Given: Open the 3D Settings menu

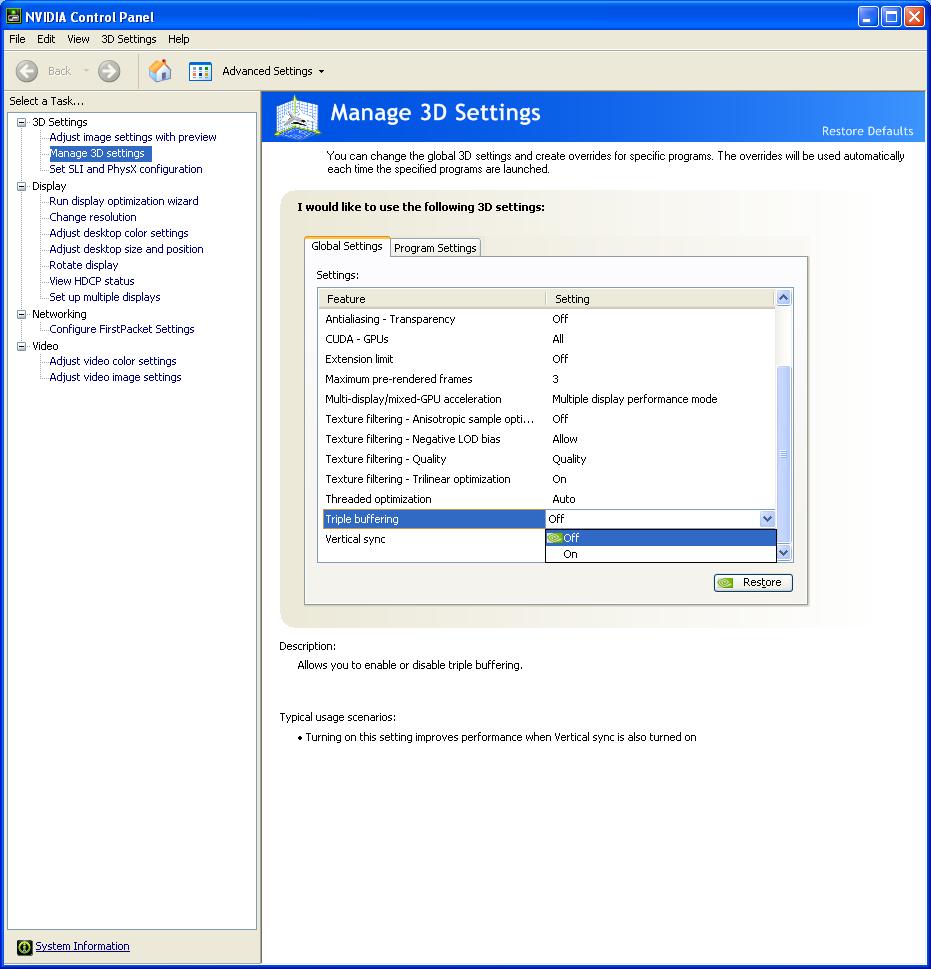Looking at the screenshot, I should click(x=128, y=39).
